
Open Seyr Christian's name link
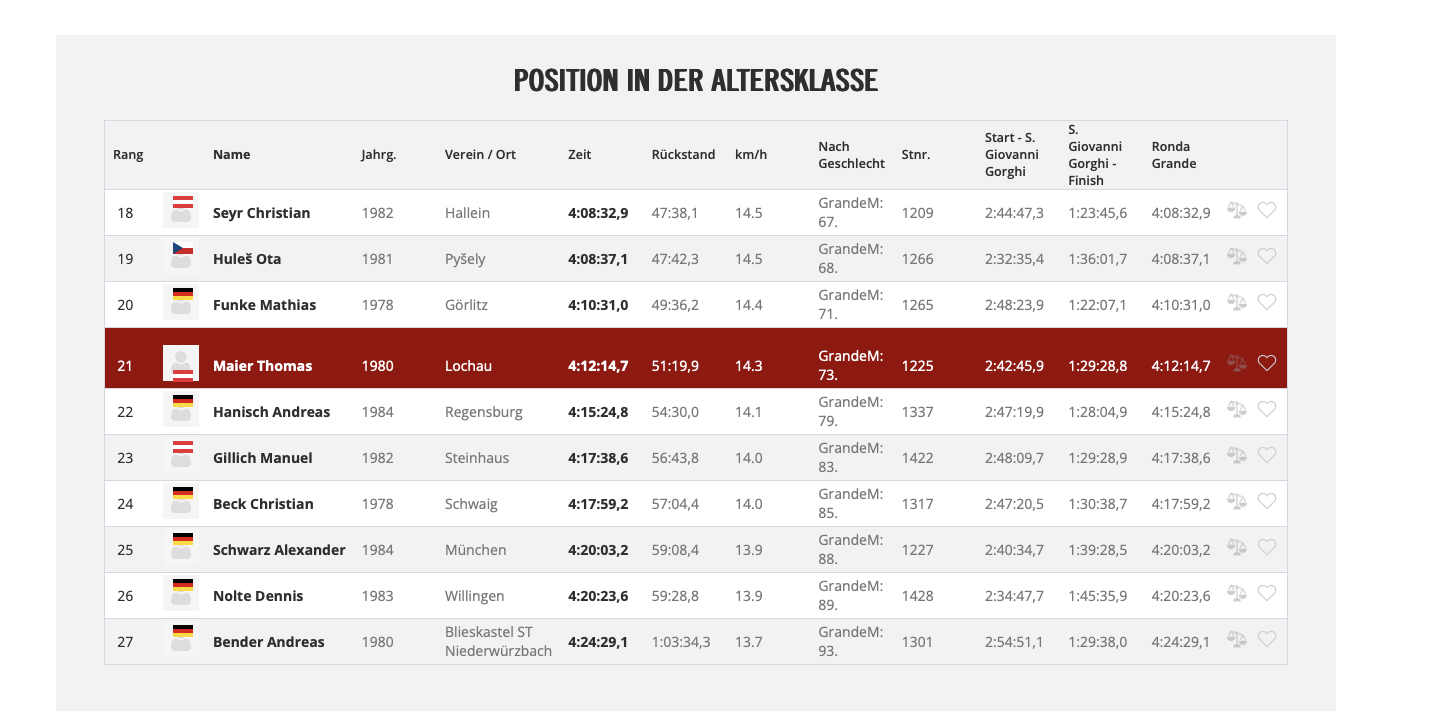tap(261, 213)
